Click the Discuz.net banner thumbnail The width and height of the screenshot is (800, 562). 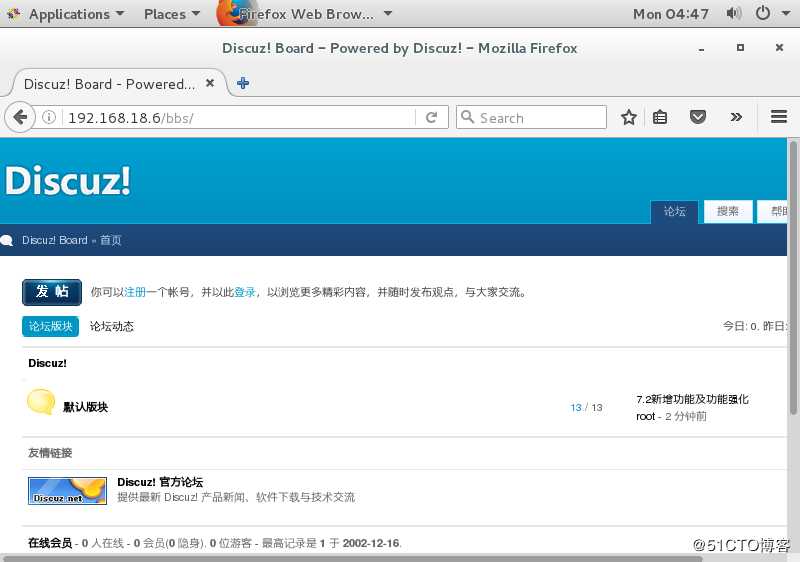[x=67, y=491]
